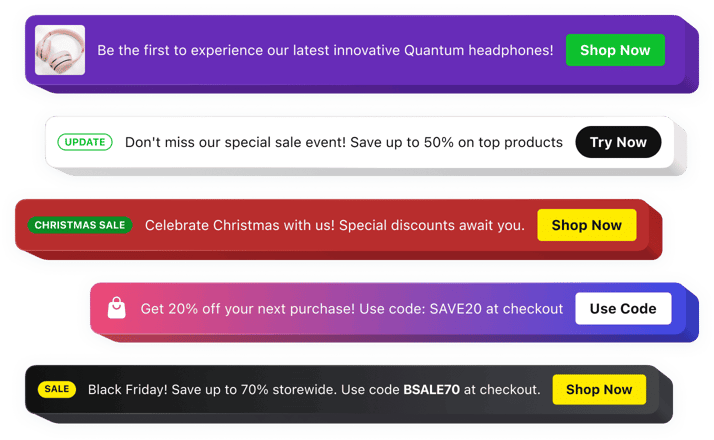Click the green-outlined UPDATE badge
Viewport: 714px width, 440px height.
coord(85,142)
